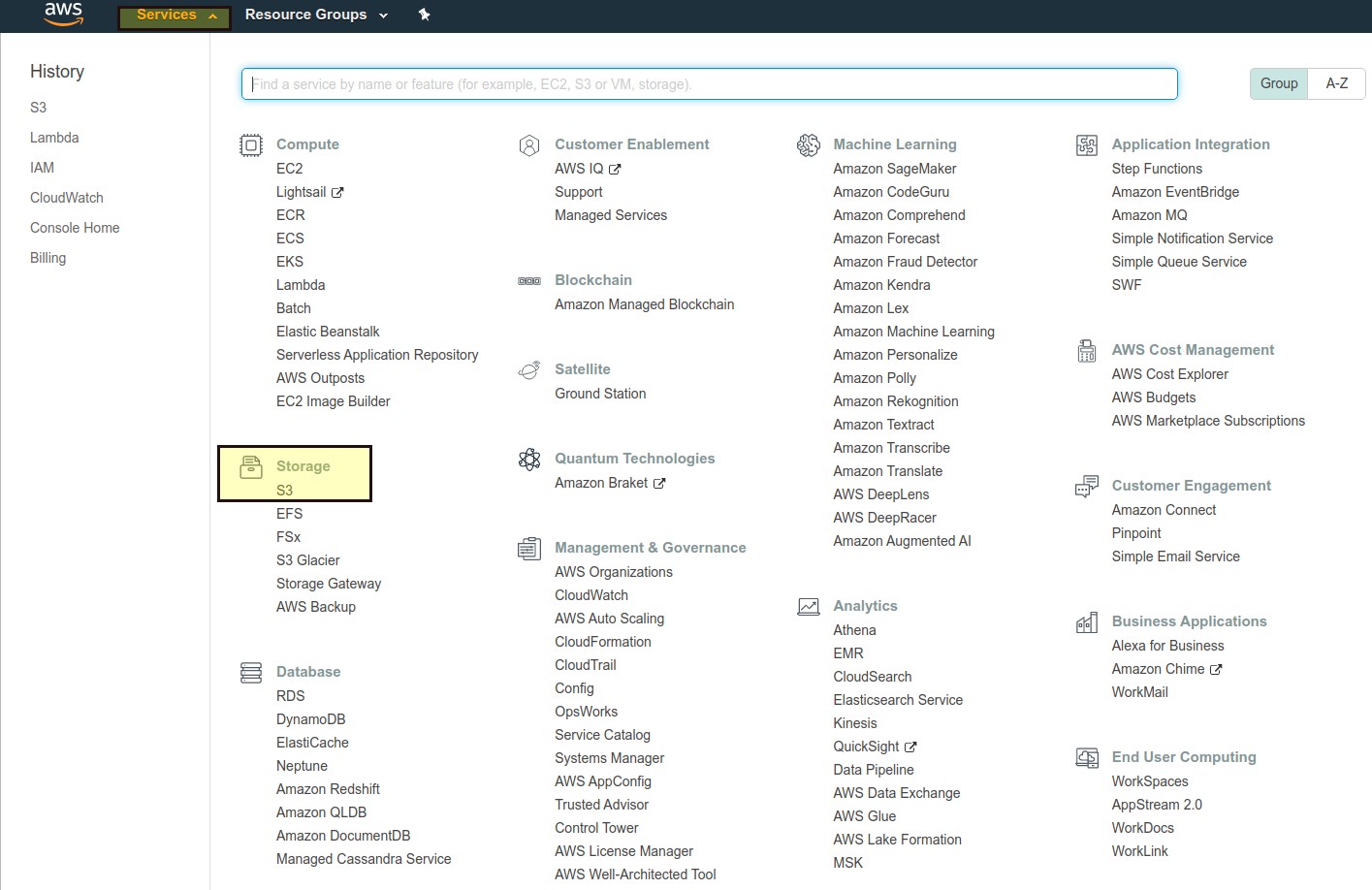
Task: Open EKS under Compute
Action: (290, 262)
